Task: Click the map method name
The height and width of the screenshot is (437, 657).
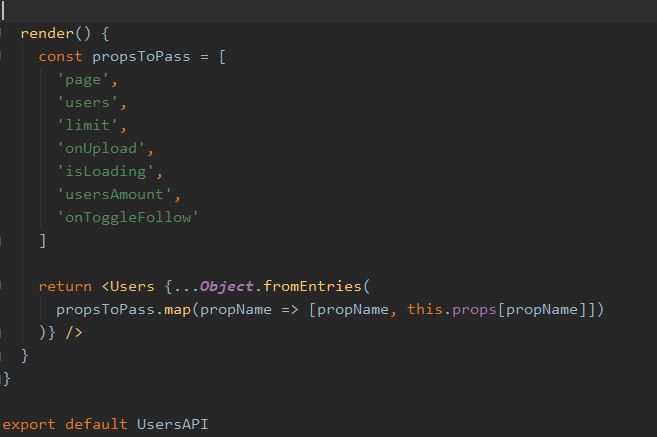Action: 178,310
